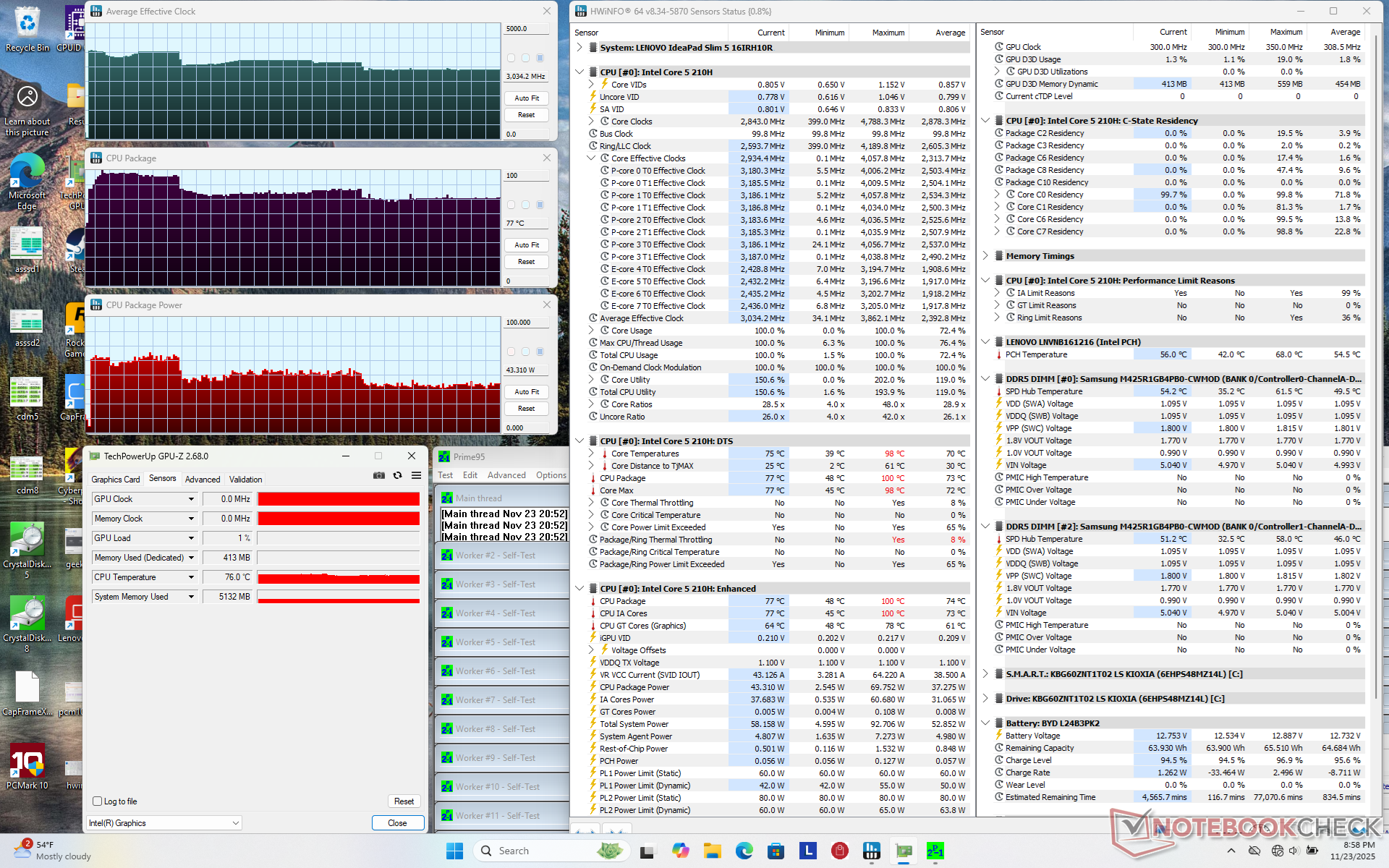Open the Advanced menu in Prime95

506,475
